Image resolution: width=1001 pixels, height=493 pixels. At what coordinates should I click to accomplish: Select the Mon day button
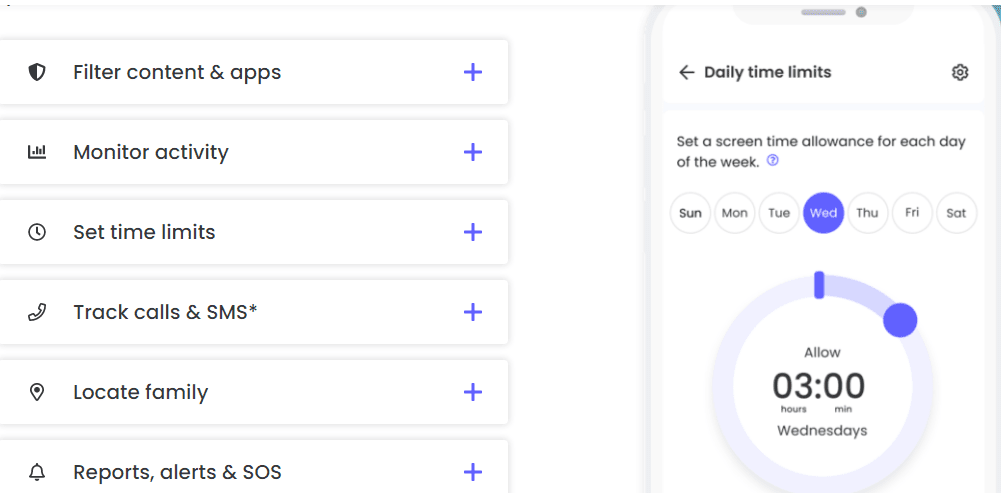pos(735,213)
